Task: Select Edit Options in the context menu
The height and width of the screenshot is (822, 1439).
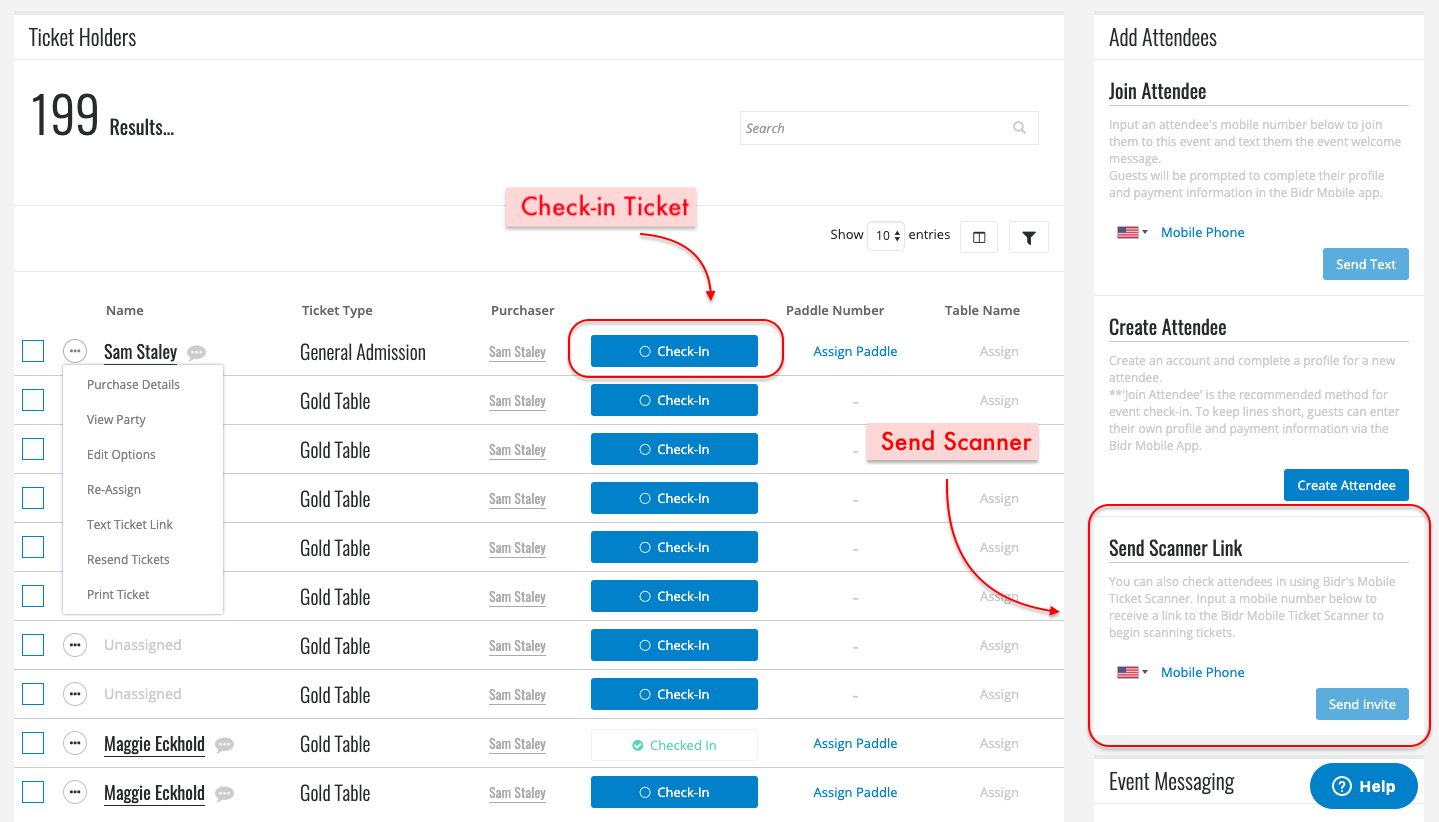Action: (x=121, y=455)
